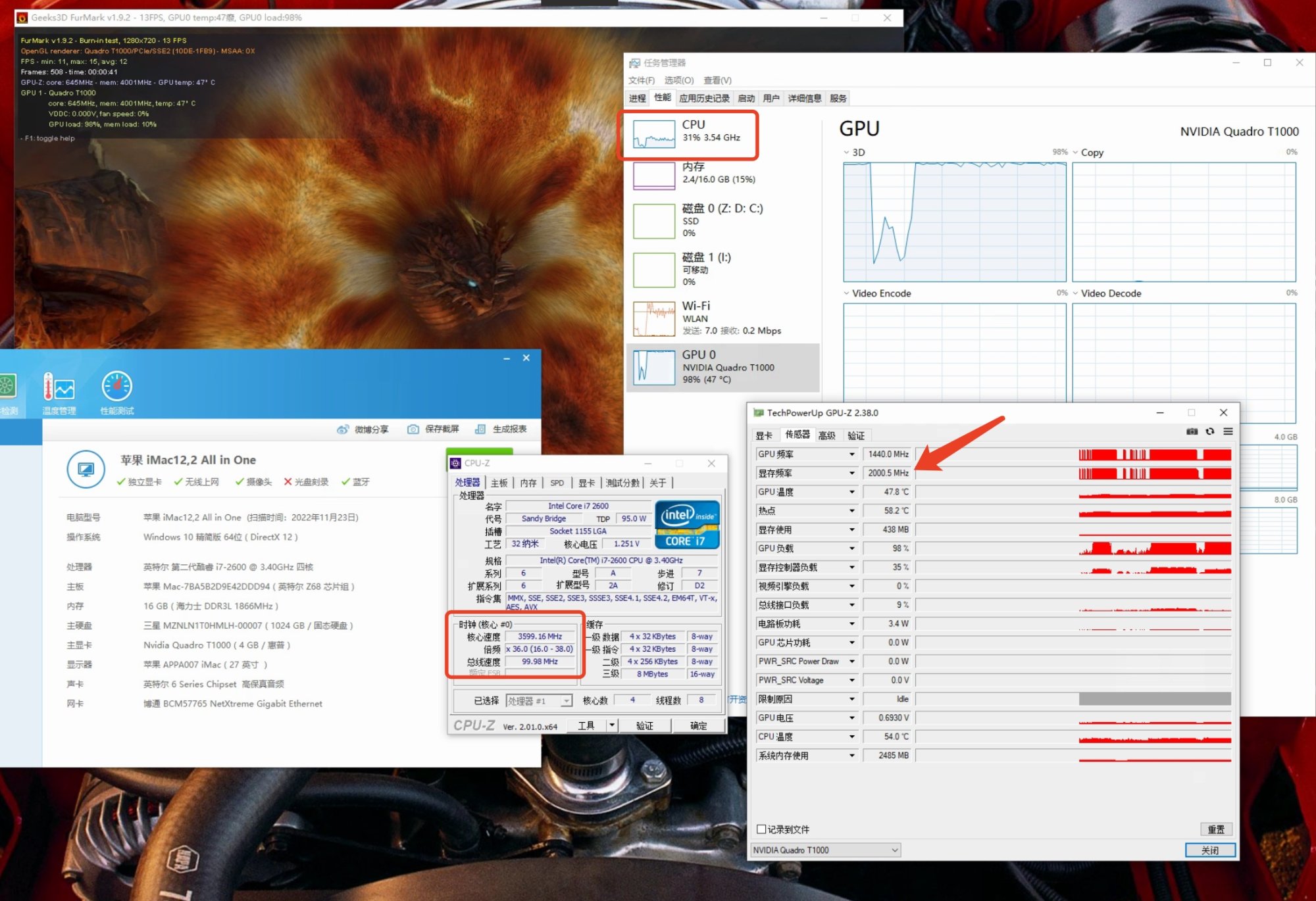Open the 选项(O) menu
1316x901 pixels.
click(x=679, y=80)
